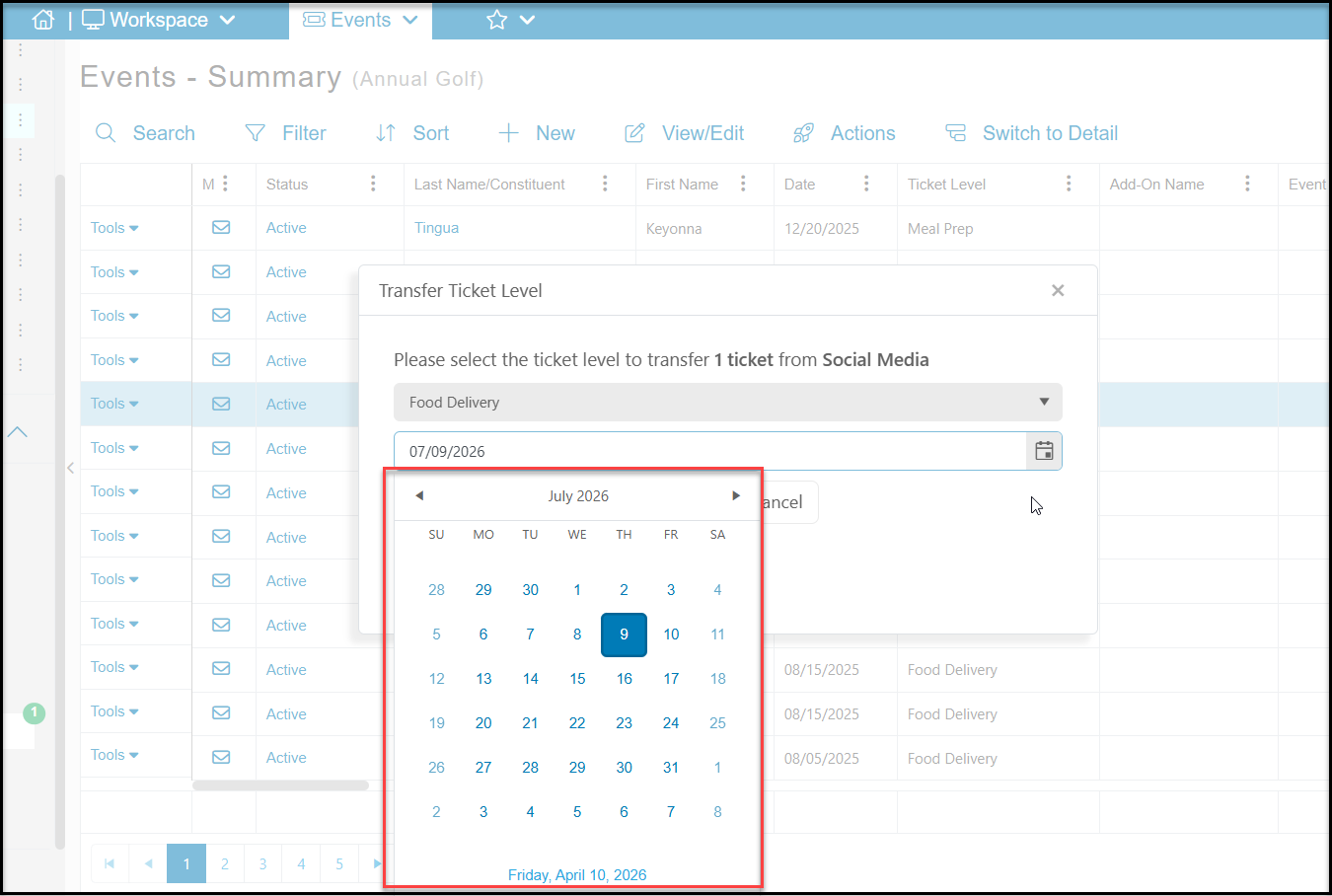This screenshot has height=896, width=1332.
Task: Click the left panel collapse arrow
Action: (x=71, y=468)
